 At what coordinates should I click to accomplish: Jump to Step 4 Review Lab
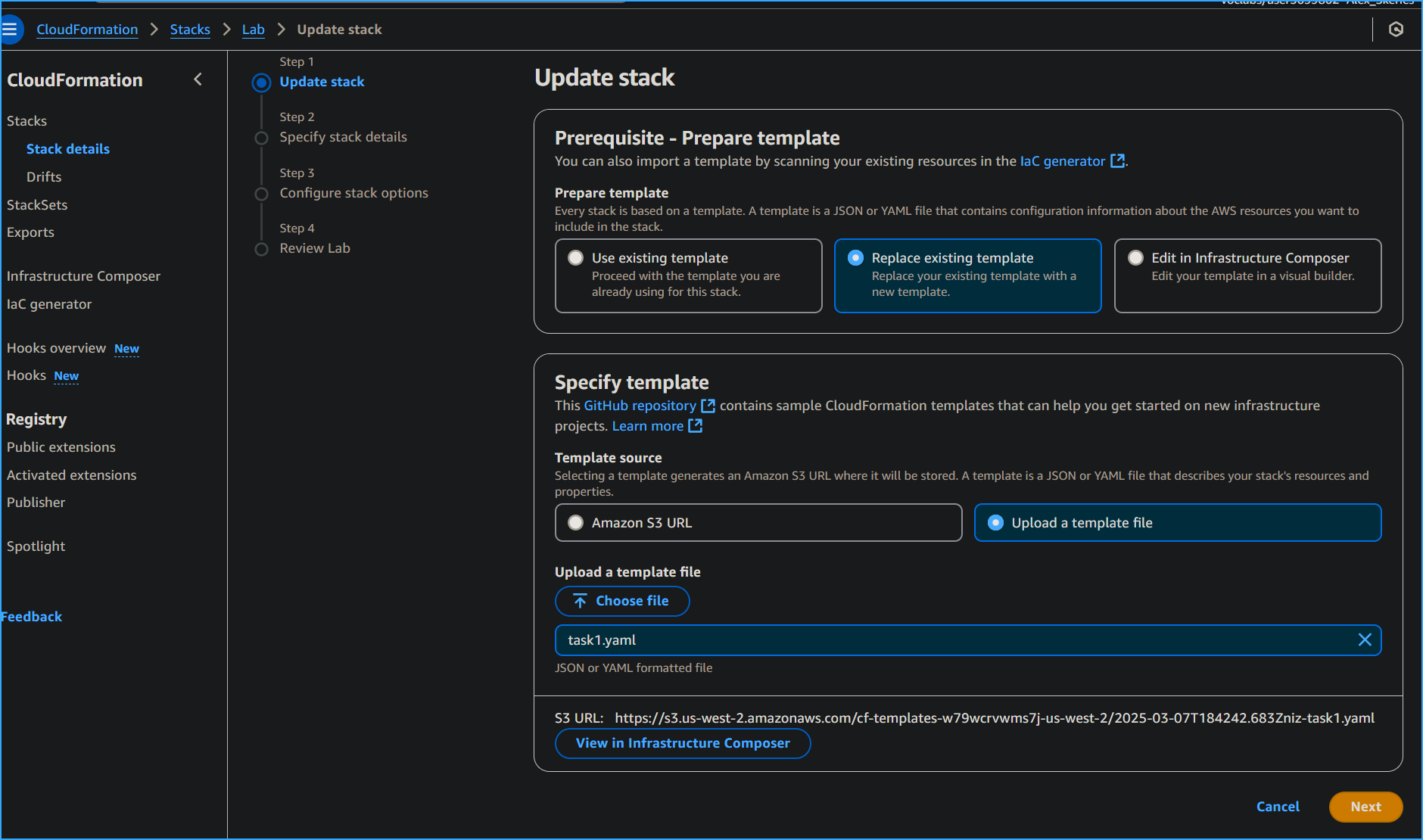pyautogui.click(x=315, y=247)
